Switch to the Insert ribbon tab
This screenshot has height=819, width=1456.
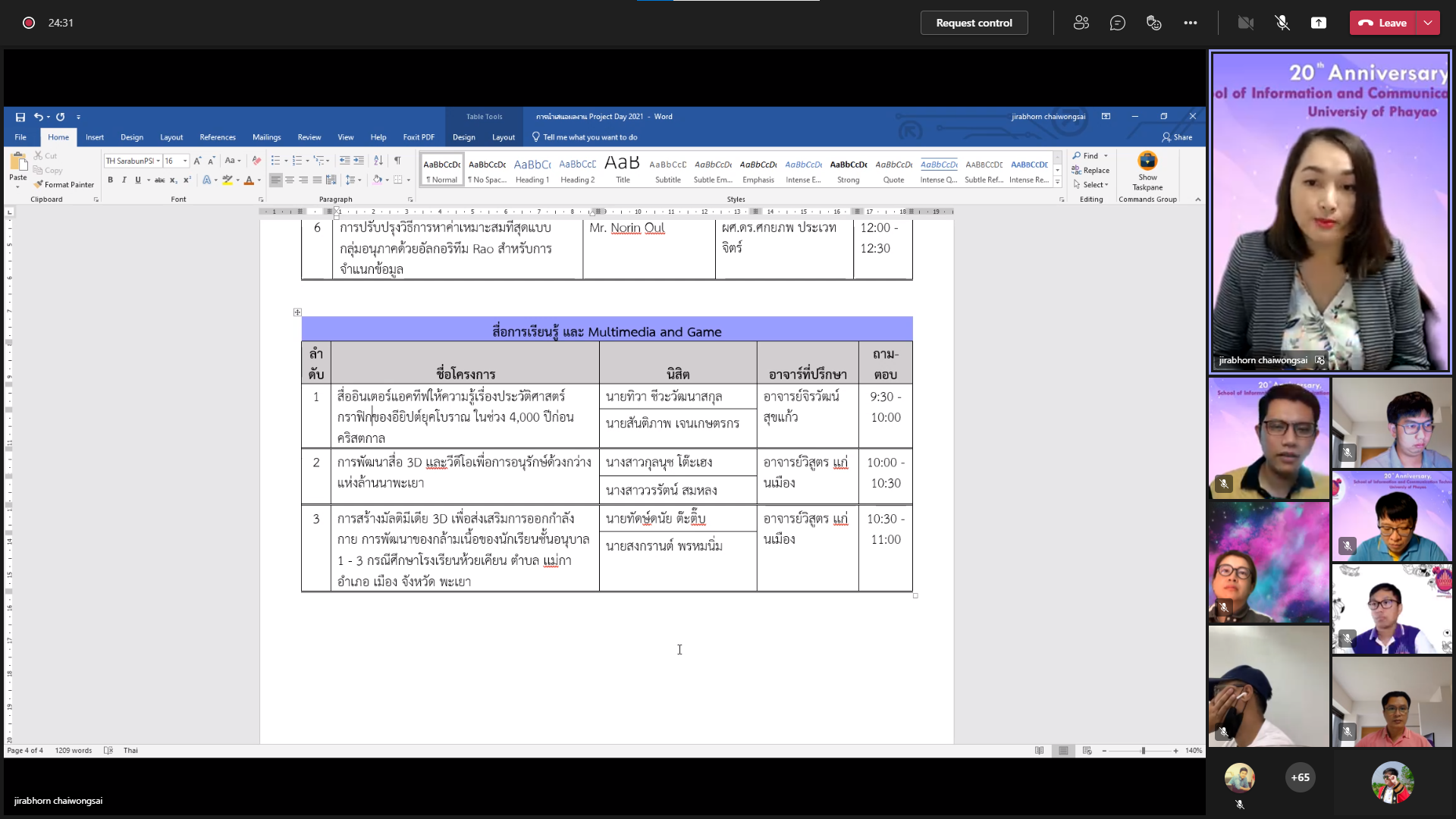pos(95,137)
